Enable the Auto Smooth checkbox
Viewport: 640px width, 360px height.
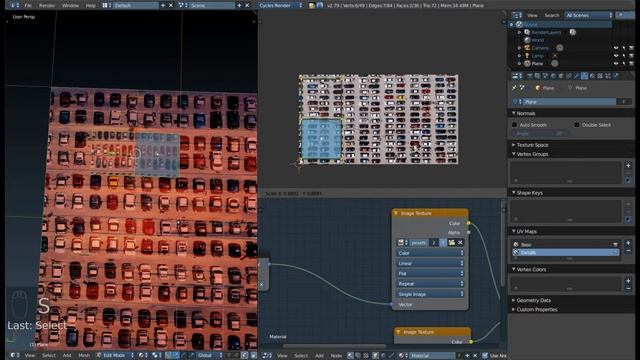pyautogui.click(x=515, y=125)
